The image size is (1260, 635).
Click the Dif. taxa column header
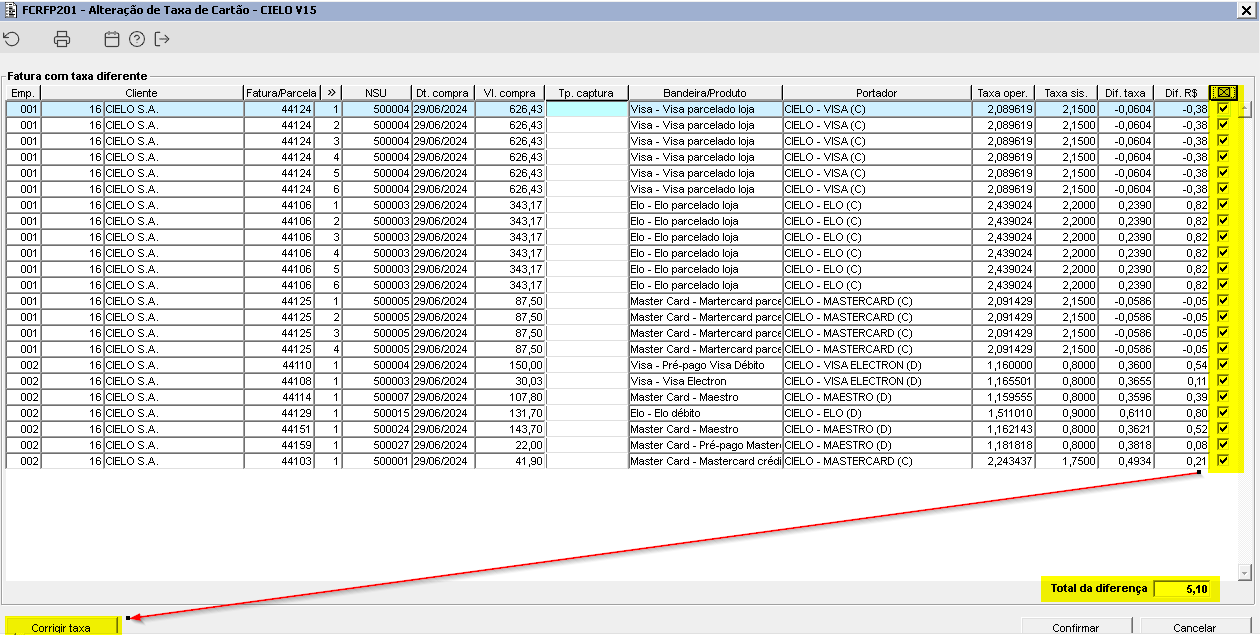point(1125,93)
